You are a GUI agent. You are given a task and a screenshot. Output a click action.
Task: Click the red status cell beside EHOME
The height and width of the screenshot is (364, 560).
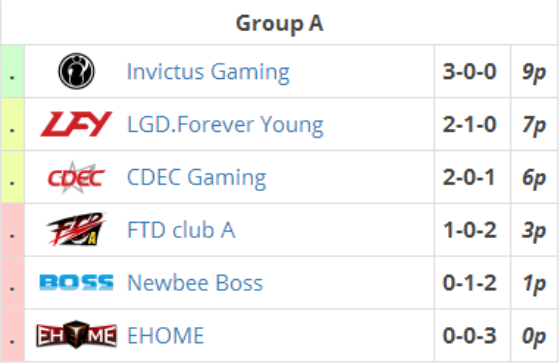pyautogui.click(x=12, y=336)
